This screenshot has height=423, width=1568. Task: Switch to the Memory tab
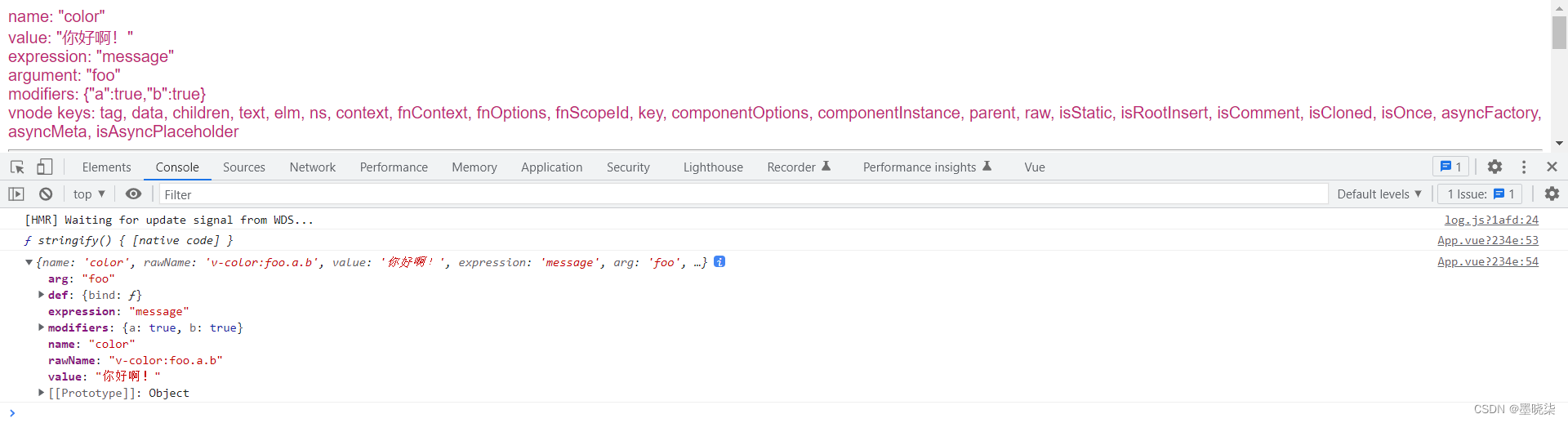(x=474, y=167)
